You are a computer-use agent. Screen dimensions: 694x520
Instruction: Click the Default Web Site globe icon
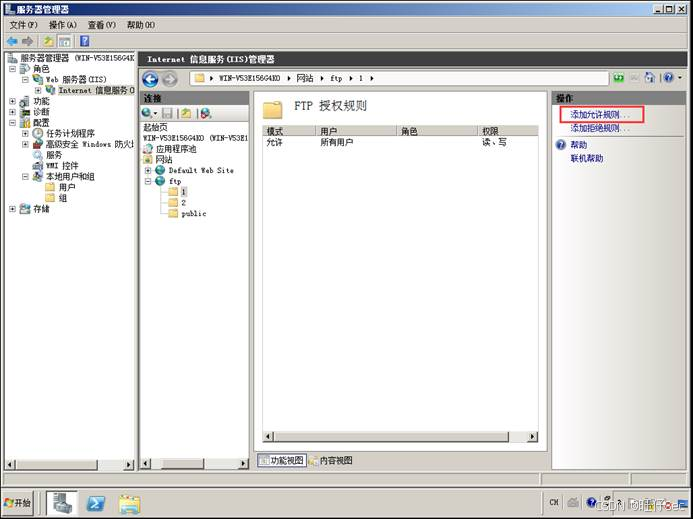click(x=160, y=170)
